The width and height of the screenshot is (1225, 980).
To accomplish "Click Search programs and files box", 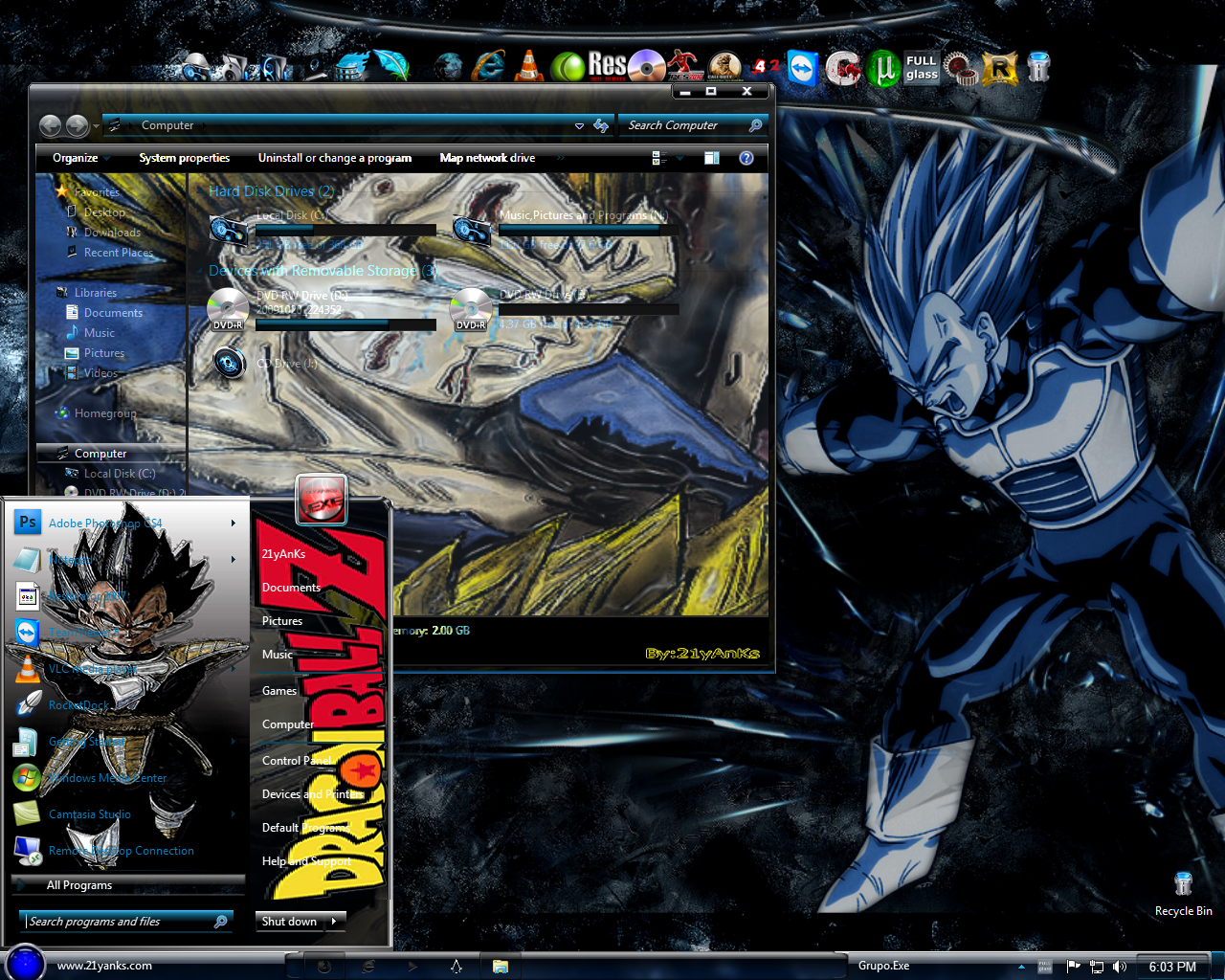I will click(x=126, y=921).
